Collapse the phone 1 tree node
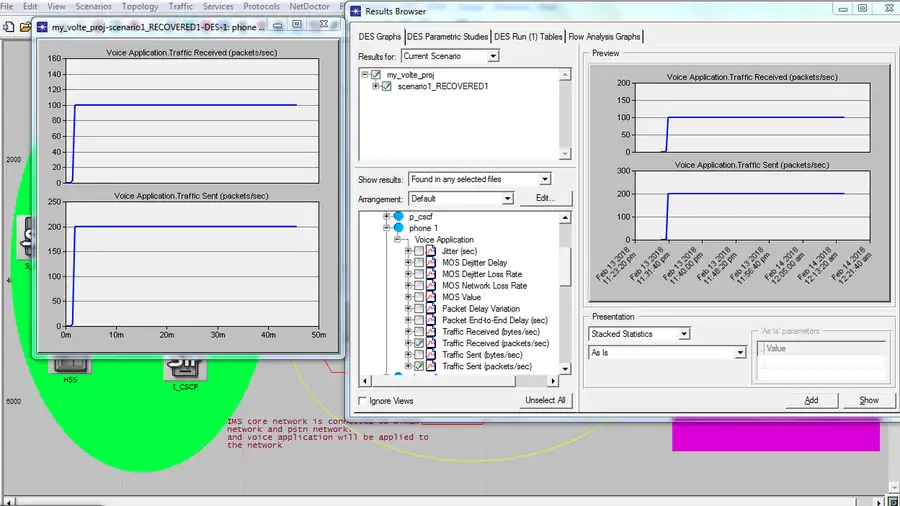The height and width of the screenshot is (506, 900). pyautogui.click(x=386, y=228)
